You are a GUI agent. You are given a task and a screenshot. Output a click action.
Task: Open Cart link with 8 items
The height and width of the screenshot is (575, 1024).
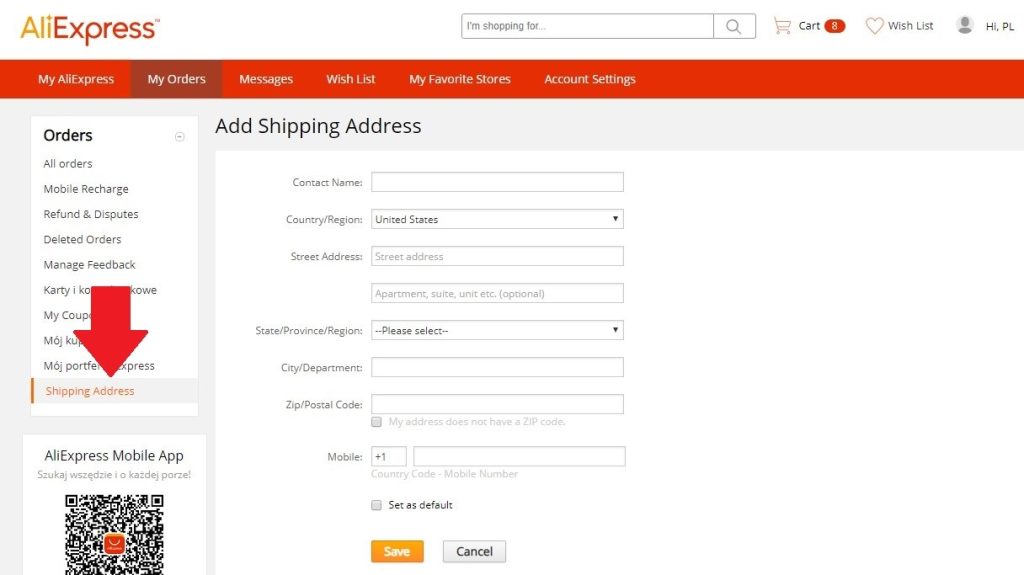point(809,26)
